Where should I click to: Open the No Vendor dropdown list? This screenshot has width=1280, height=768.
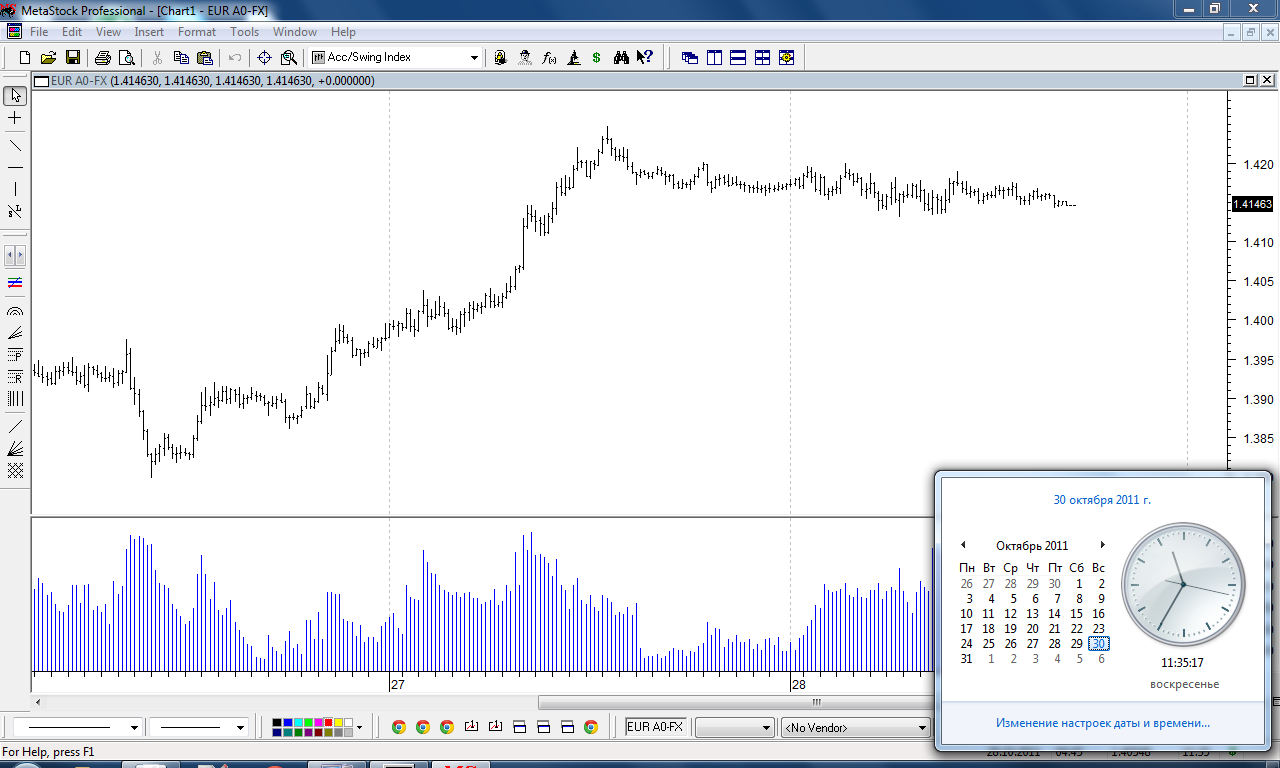[921, 728]
